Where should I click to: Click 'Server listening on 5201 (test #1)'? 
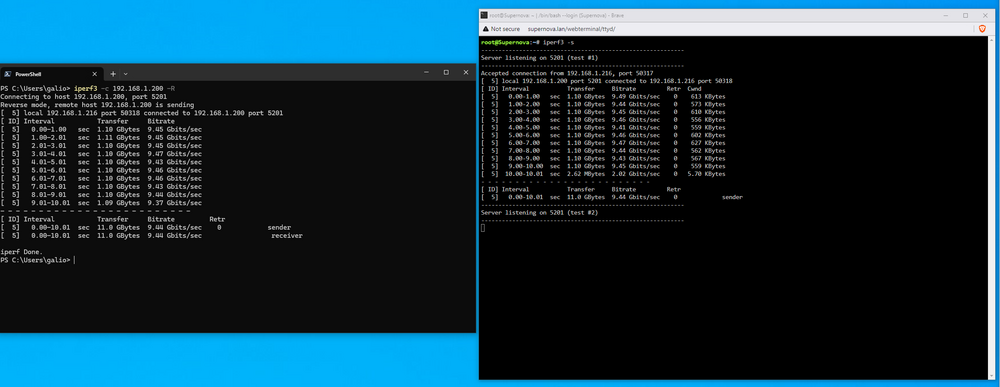click(x=540, y=57)
